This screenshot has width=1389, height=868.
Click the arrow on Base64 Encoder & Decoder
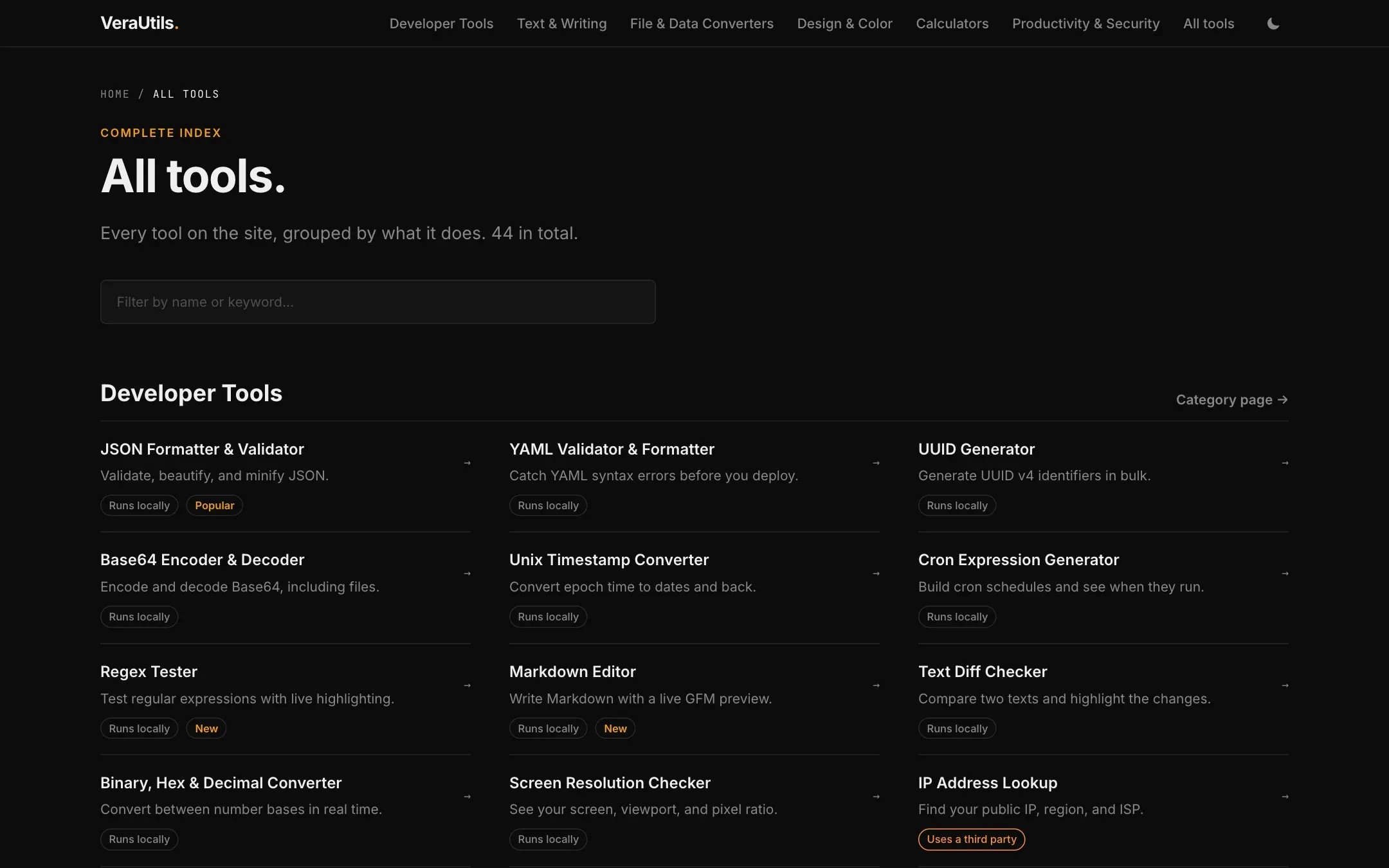coord(468,574)
